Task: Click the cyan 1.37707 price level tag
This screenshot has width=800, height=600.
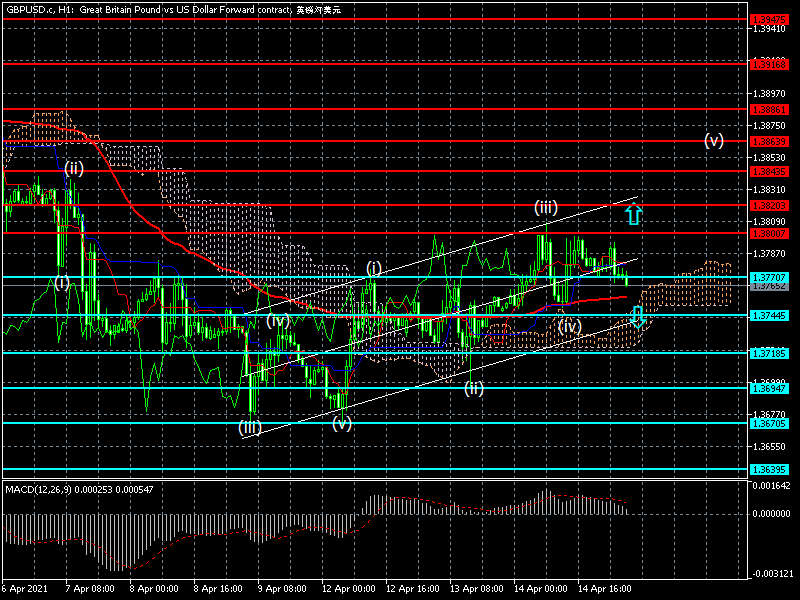Action: (772, 276)
